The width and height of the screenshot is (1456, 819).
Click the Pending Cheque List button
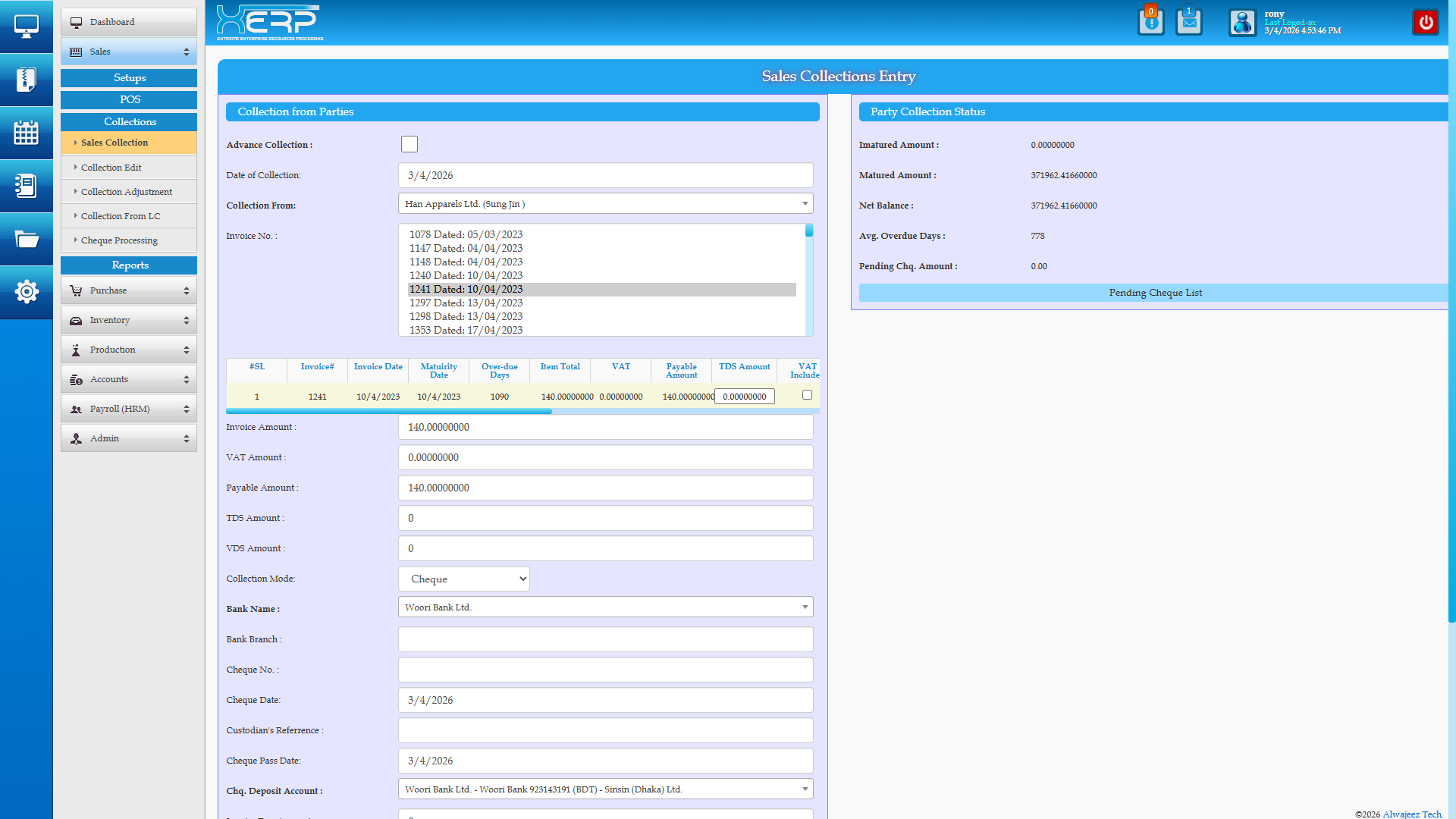tap(1154, 293)
